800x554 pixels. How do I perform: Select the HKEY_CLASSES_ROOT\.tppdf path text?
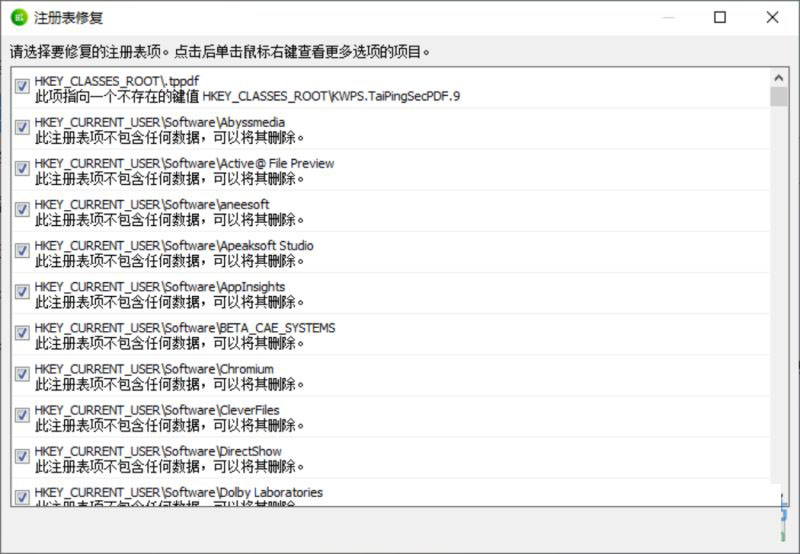117,81
